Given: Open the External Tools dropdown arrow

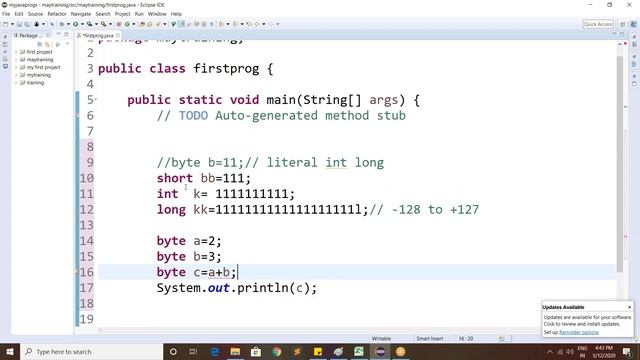Looking at the screenshot, I should [110, 24].
